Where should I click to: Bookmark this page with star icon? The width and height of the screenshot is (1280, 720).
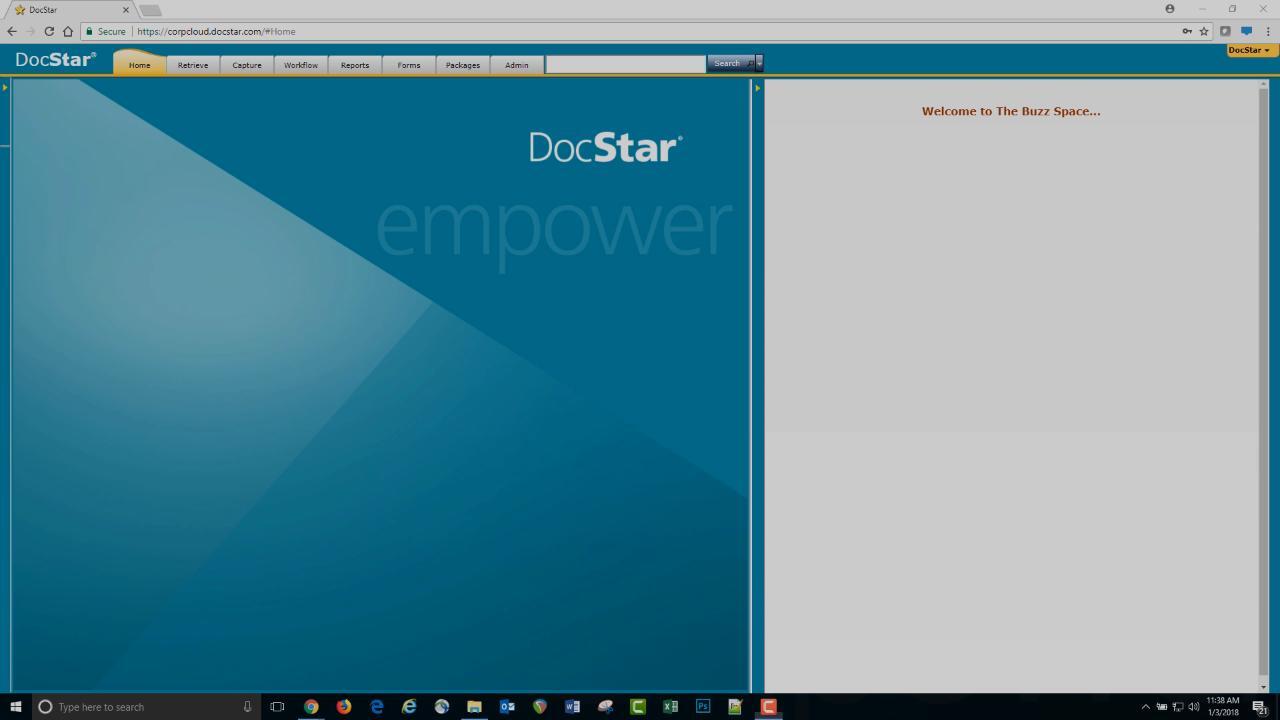(1204, 31)
